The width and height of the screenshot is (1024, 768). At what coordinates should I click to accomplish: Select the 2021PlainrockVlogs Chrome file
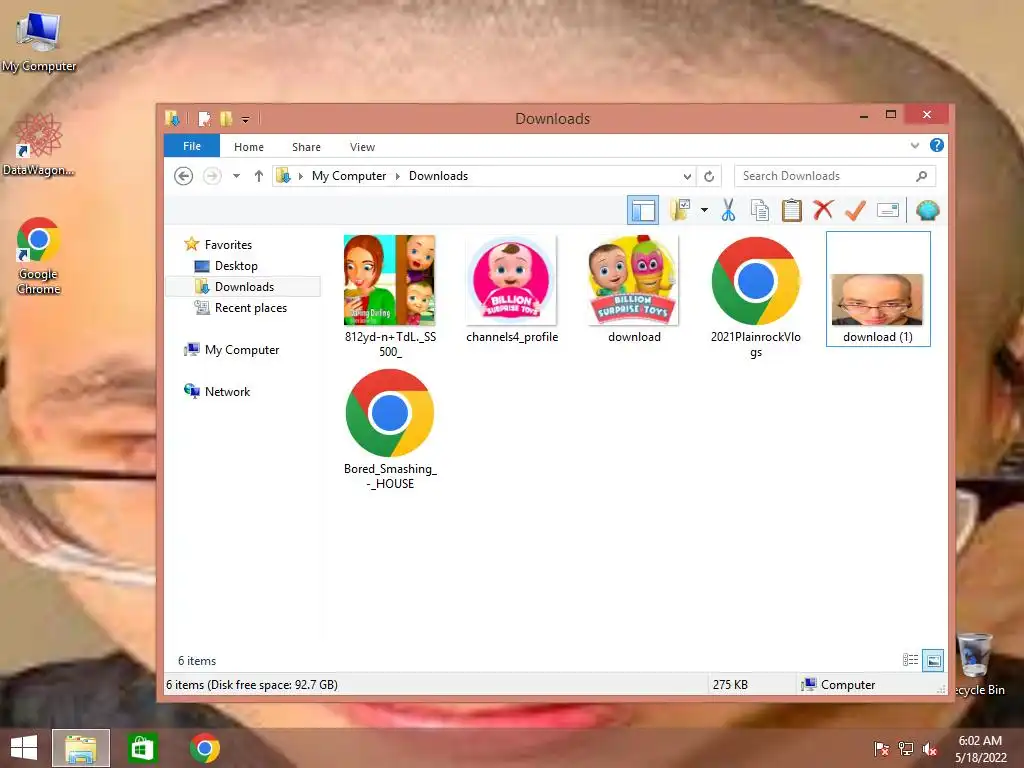(756, 296)
